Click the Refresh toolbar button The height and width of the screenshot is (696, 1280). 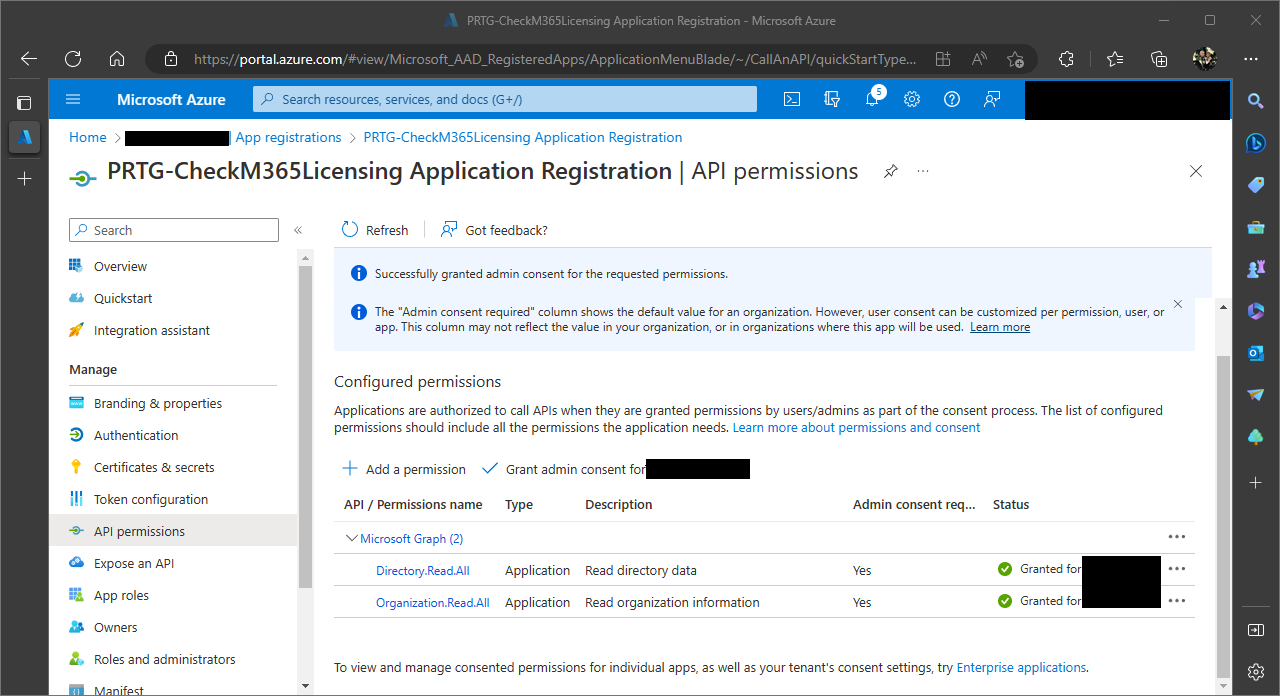tap(375, 230)
